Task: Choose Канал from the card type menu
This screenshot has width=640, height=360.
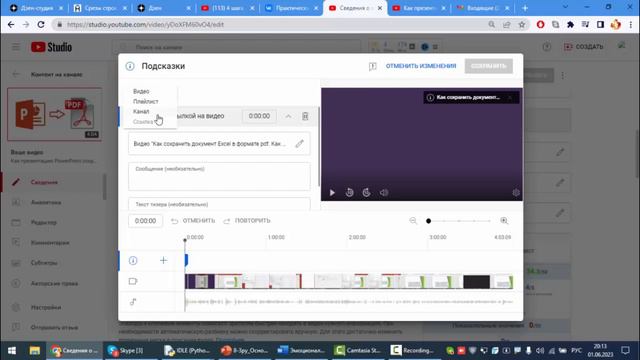Action: point(141,111)
